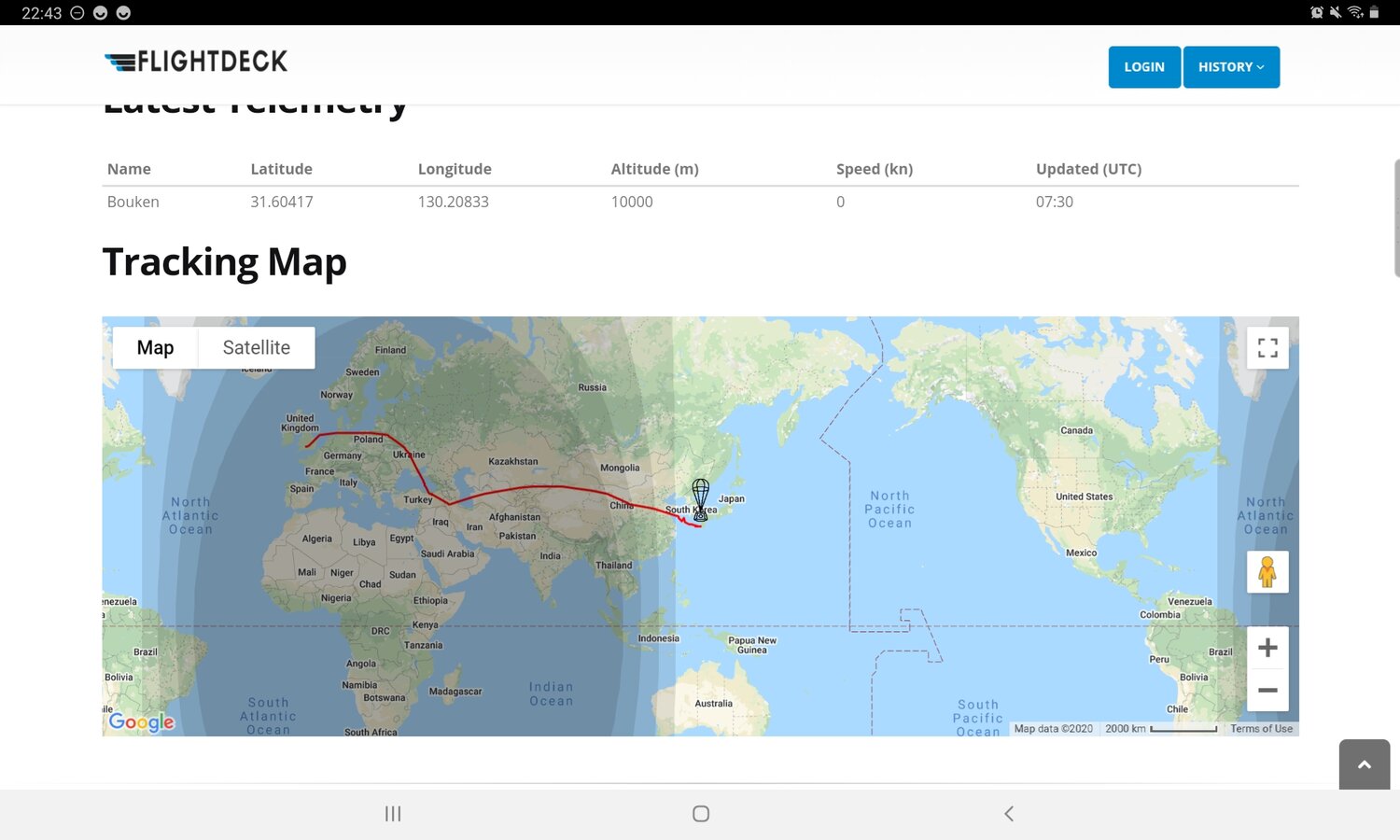
Task: Click the Map data ©2020 text
Action: pos(1053,729)
